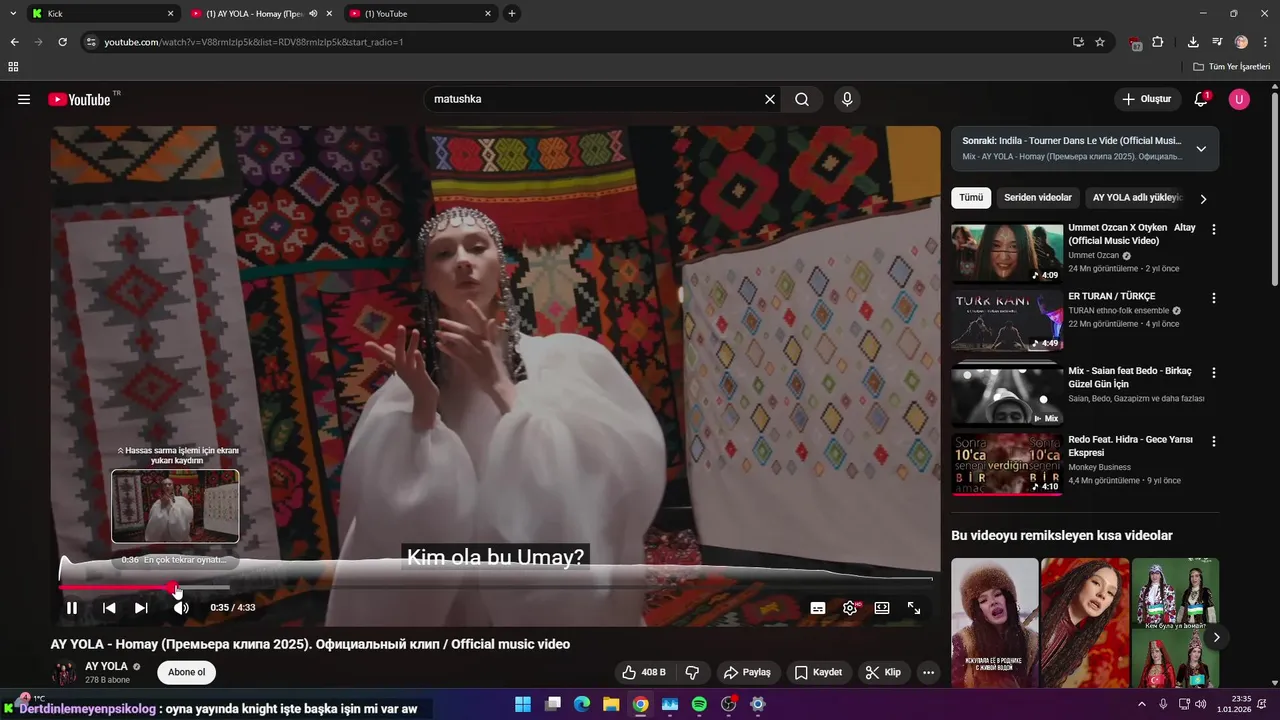
Task: Run search with the magnifier button
Action: 802,99
